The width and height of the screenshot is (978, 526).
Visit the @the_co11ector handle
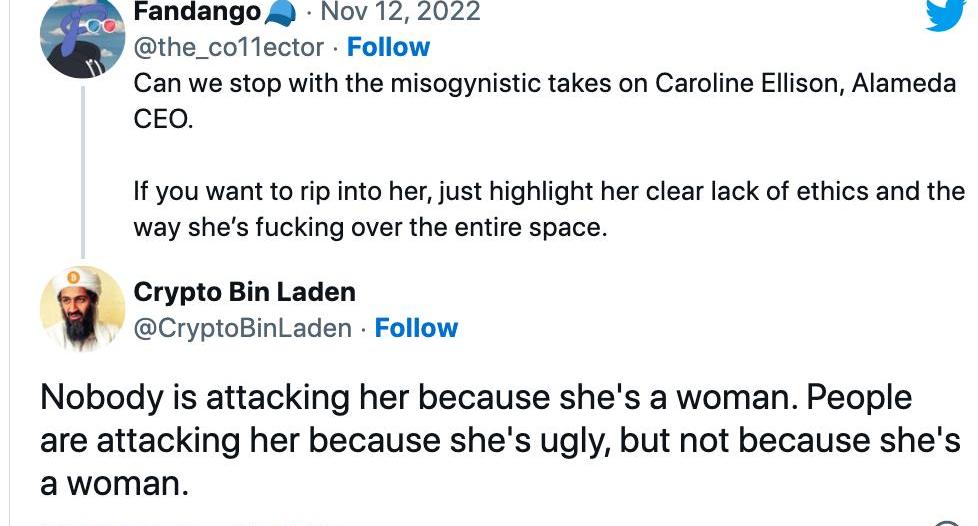tap(229, 47)
